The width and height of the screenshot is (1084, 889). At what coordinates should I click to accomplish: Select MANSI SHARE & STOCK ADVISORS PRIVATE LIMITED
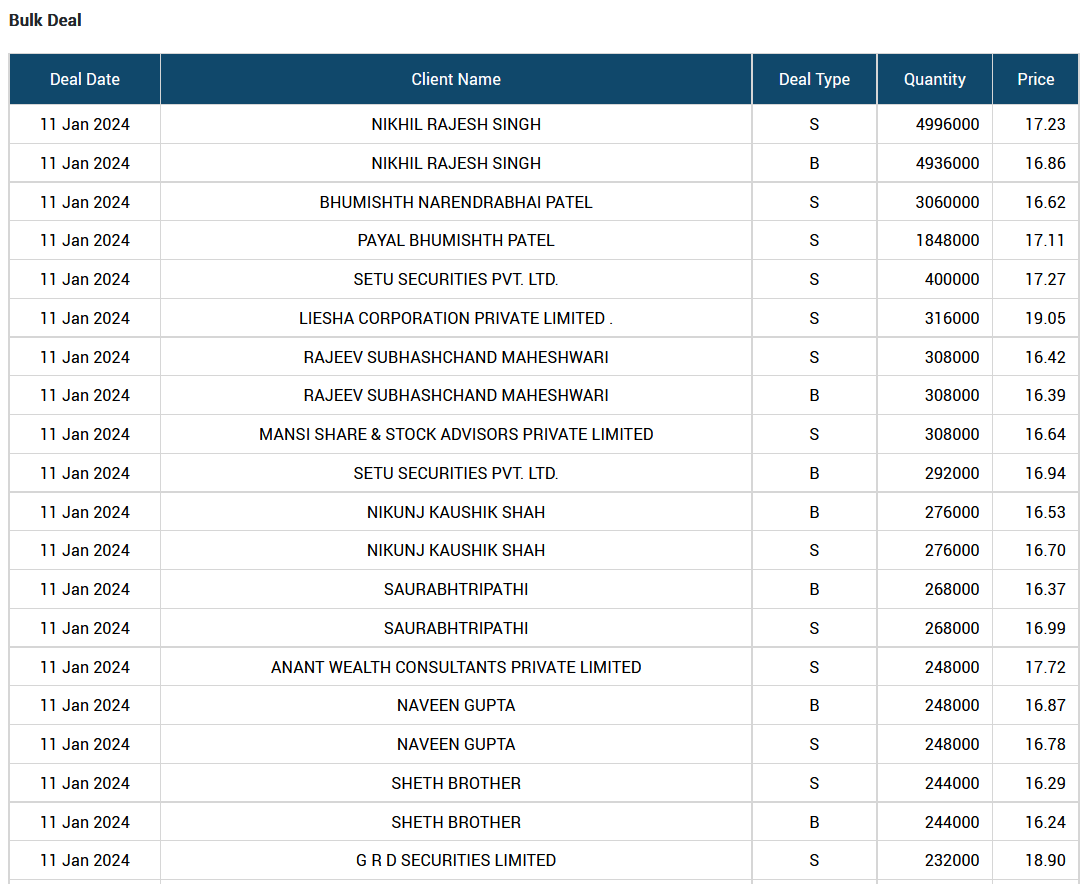click(456, 434)
